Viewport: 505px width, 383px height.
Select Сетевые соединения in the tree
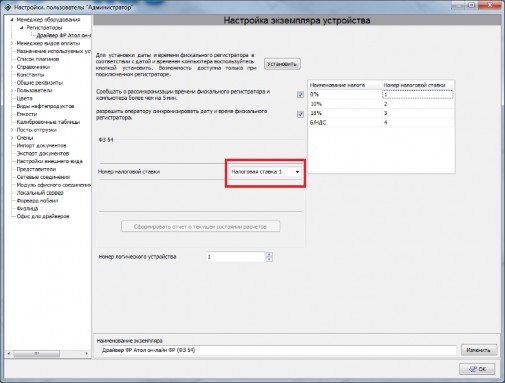tap(43, 177)
